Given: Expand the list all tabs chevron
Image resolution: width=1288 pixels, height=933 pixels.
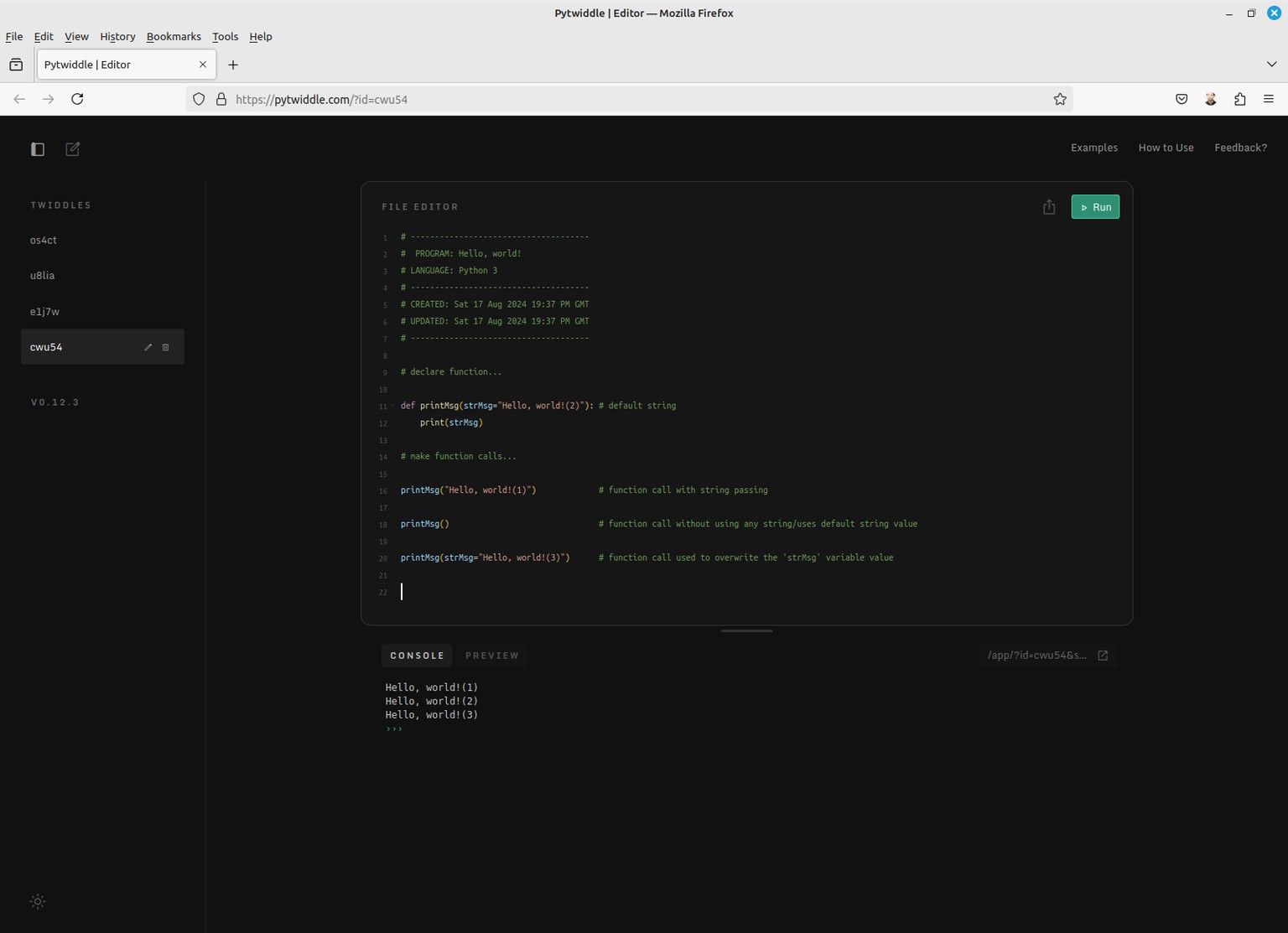Looking at the screenshot, I should pos(1271,65).
